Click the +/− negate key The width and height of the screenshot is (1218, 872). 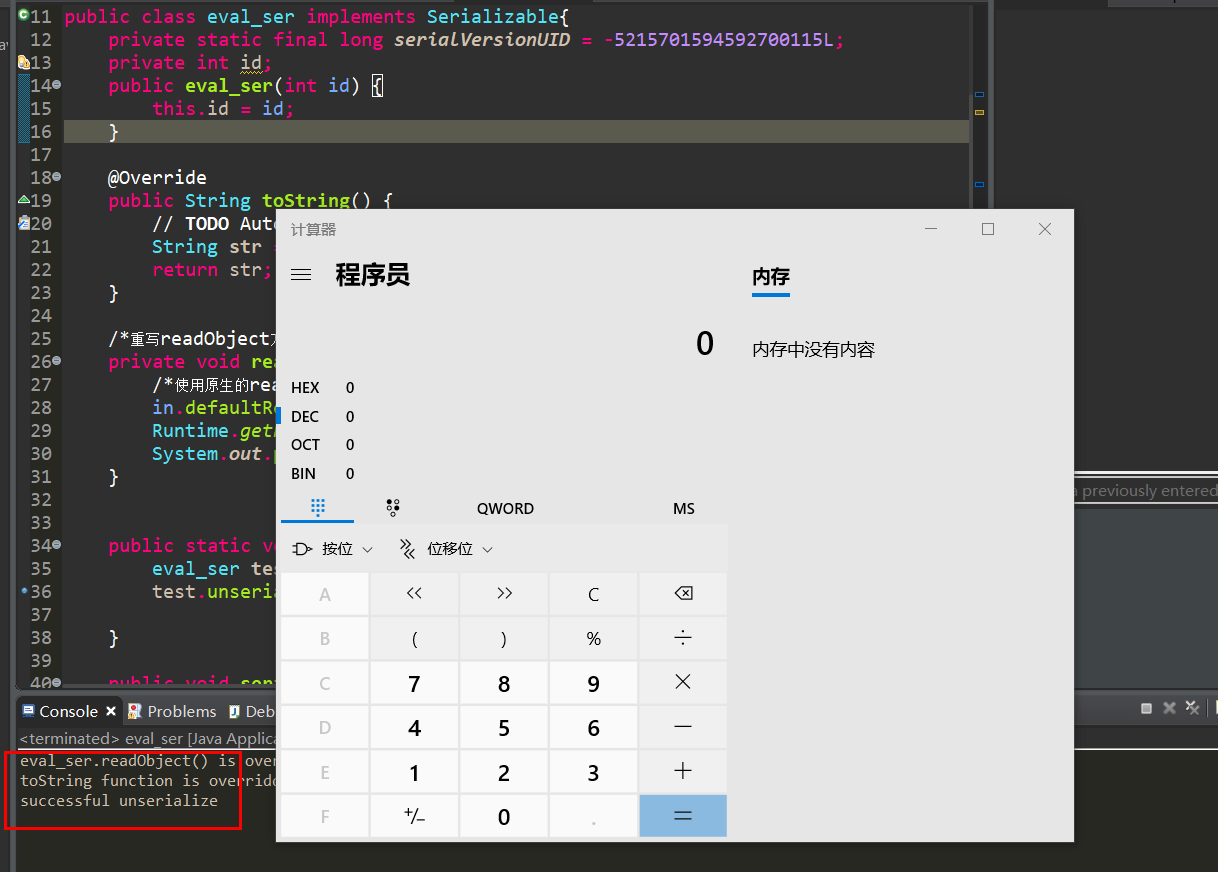tap(414, 816)
